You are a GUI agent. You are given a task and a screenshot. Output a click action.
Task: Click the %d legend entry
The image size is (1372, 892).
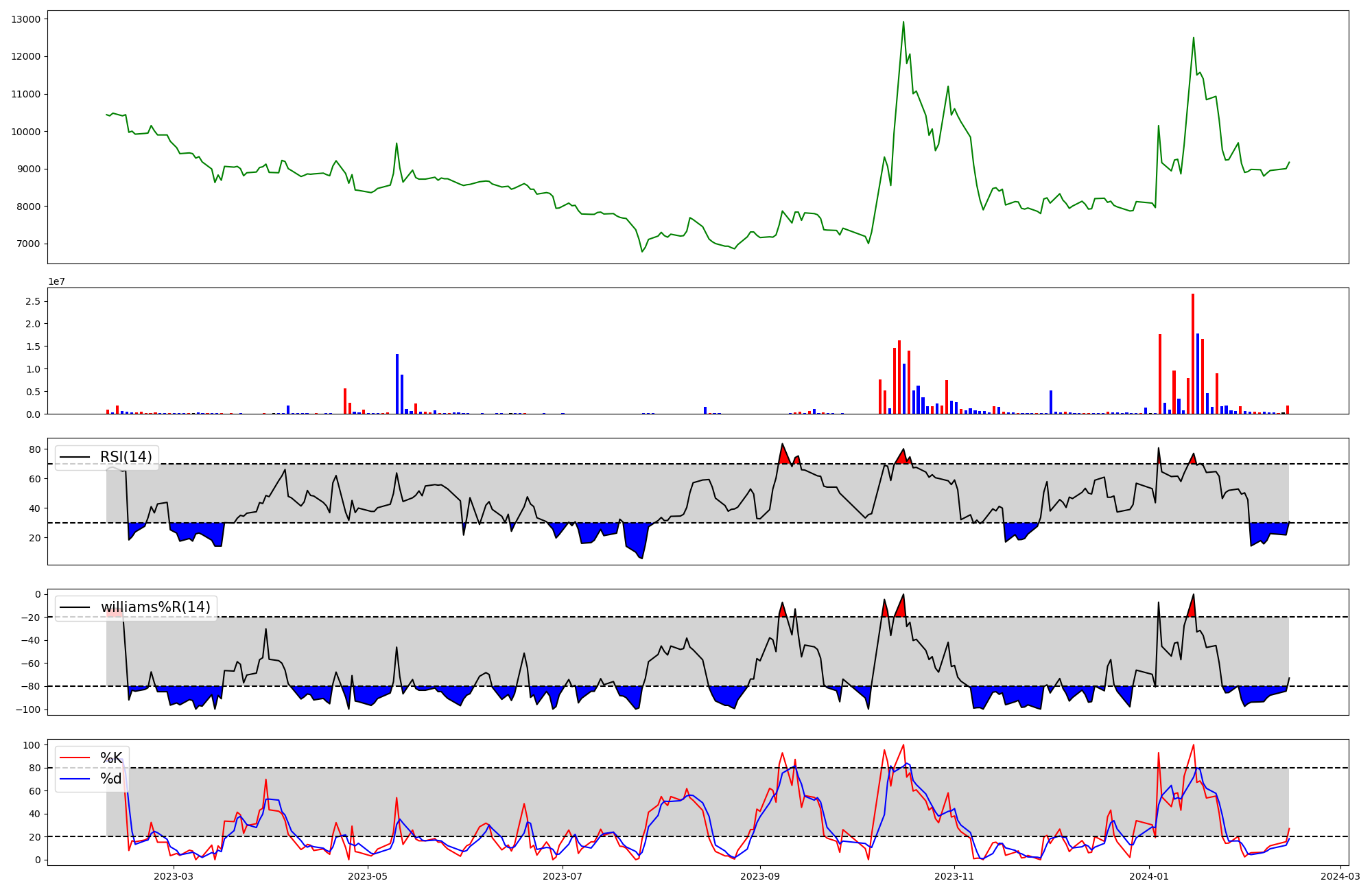pos(111,779)
